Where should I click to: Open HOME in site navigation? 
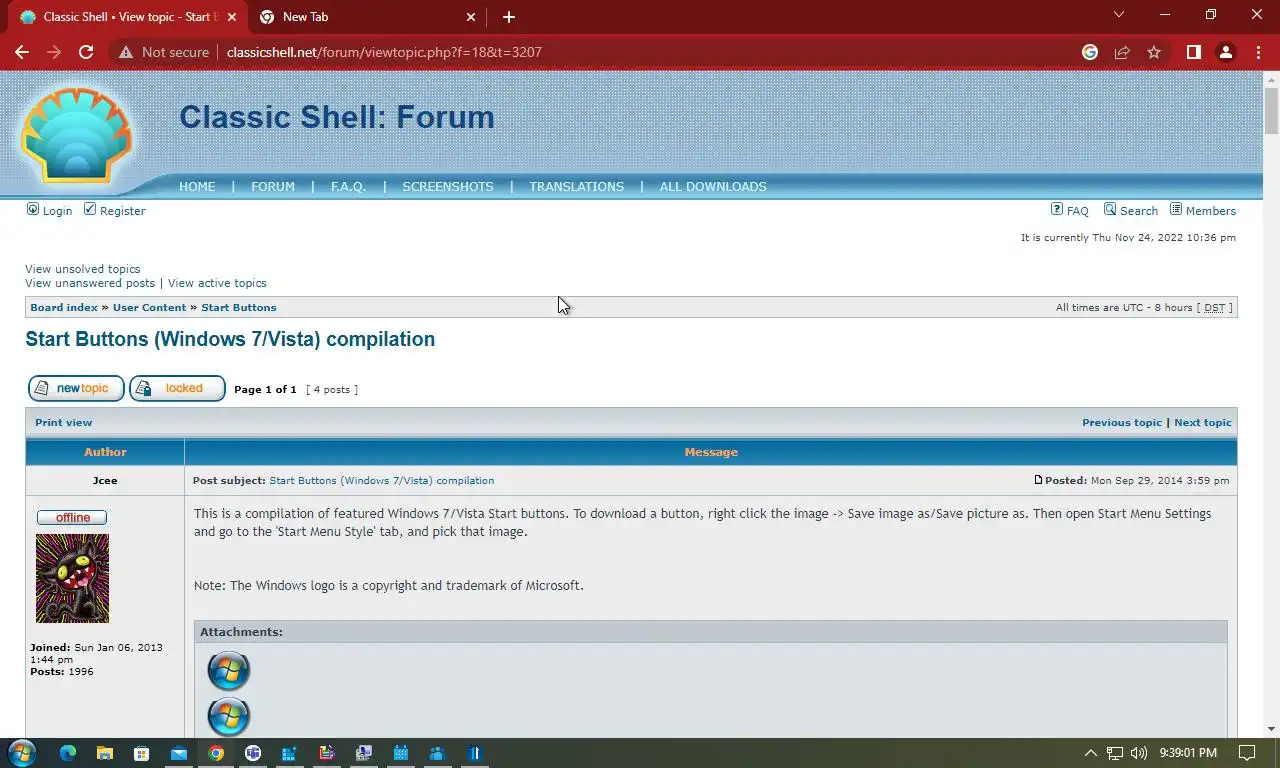point(197,187)
